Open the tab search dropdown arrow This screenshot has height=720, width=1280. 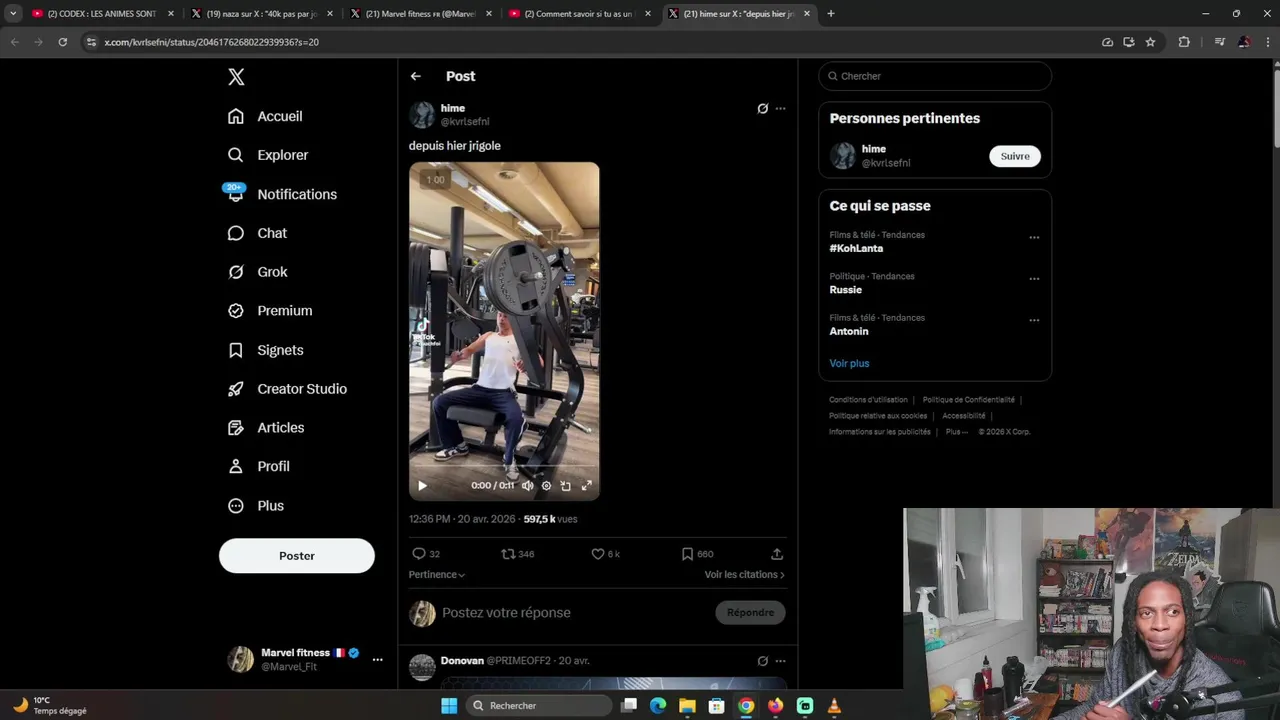(x=13, y=14)
